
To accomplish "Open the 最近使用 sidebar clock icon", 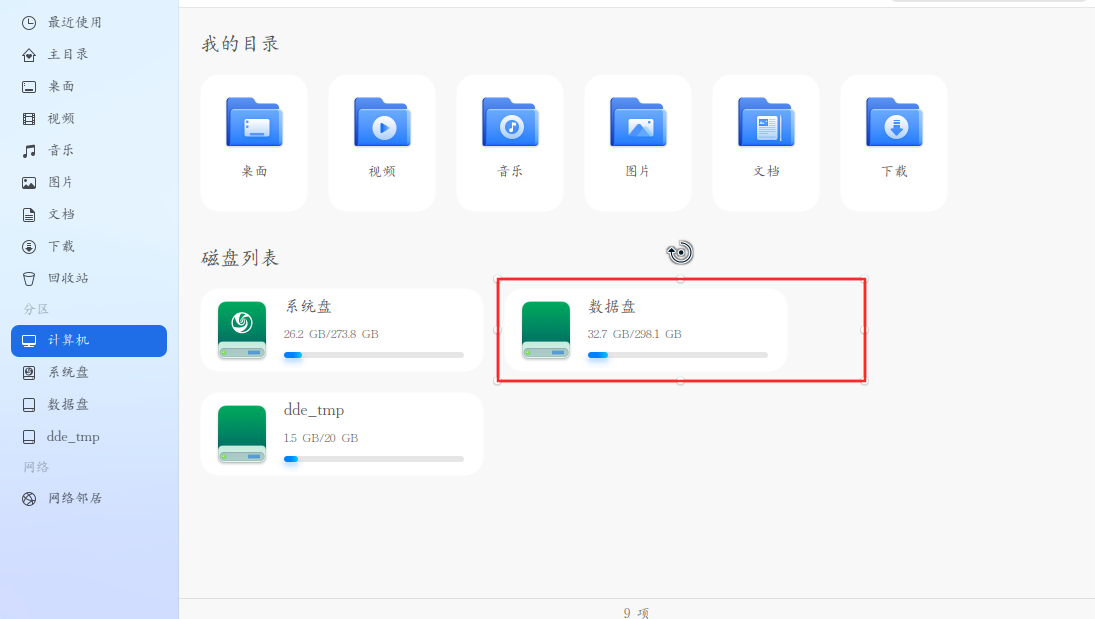I will tap(29, 23).
